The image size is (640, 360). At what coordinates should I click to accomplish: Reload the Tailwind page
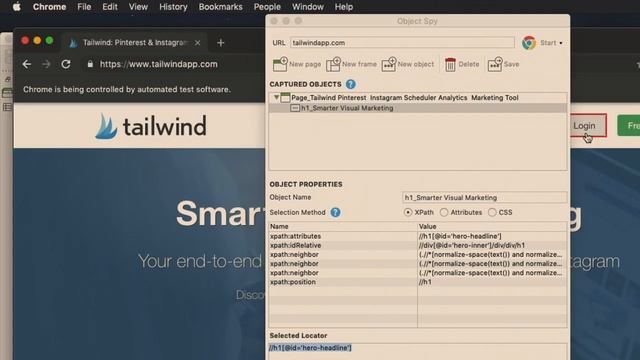(x=66, y=64)
